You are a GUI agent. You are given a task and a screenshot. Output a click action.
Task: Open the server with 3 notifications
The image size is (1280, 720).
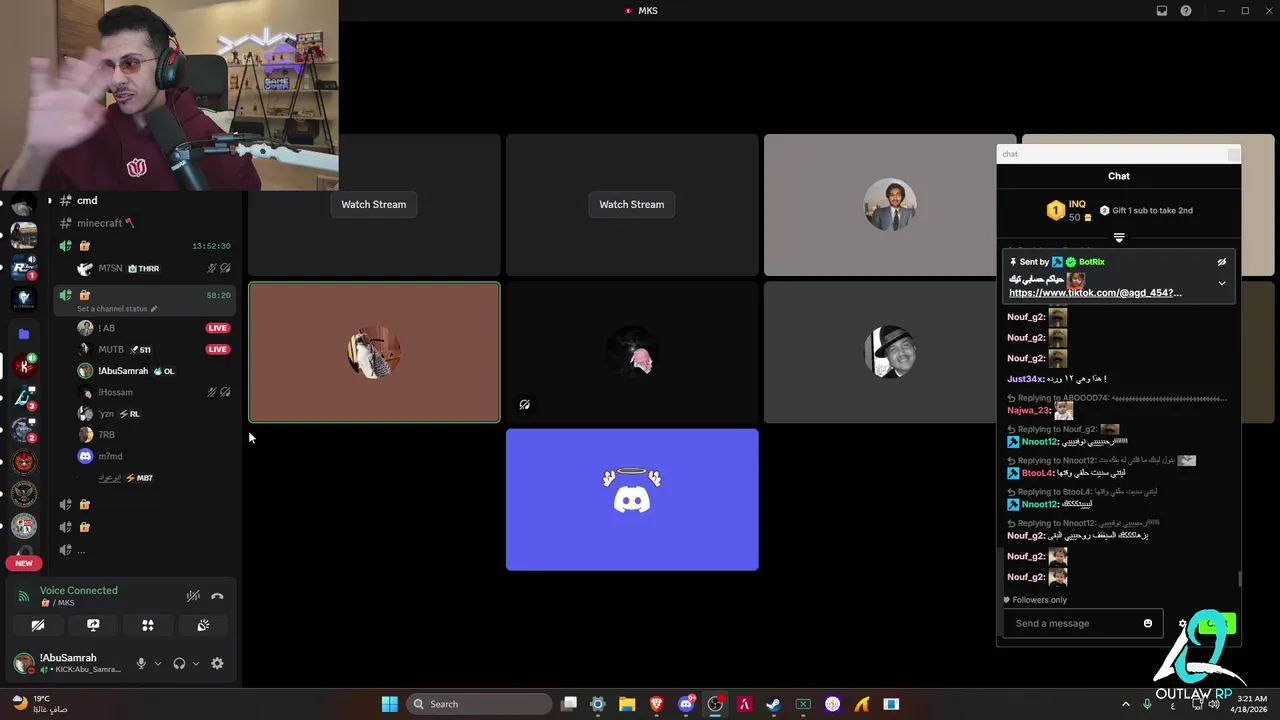coord(24,398)
